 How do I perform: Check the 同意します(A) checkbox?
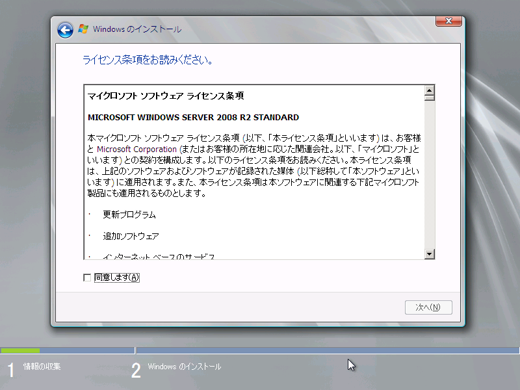point(87,277)
